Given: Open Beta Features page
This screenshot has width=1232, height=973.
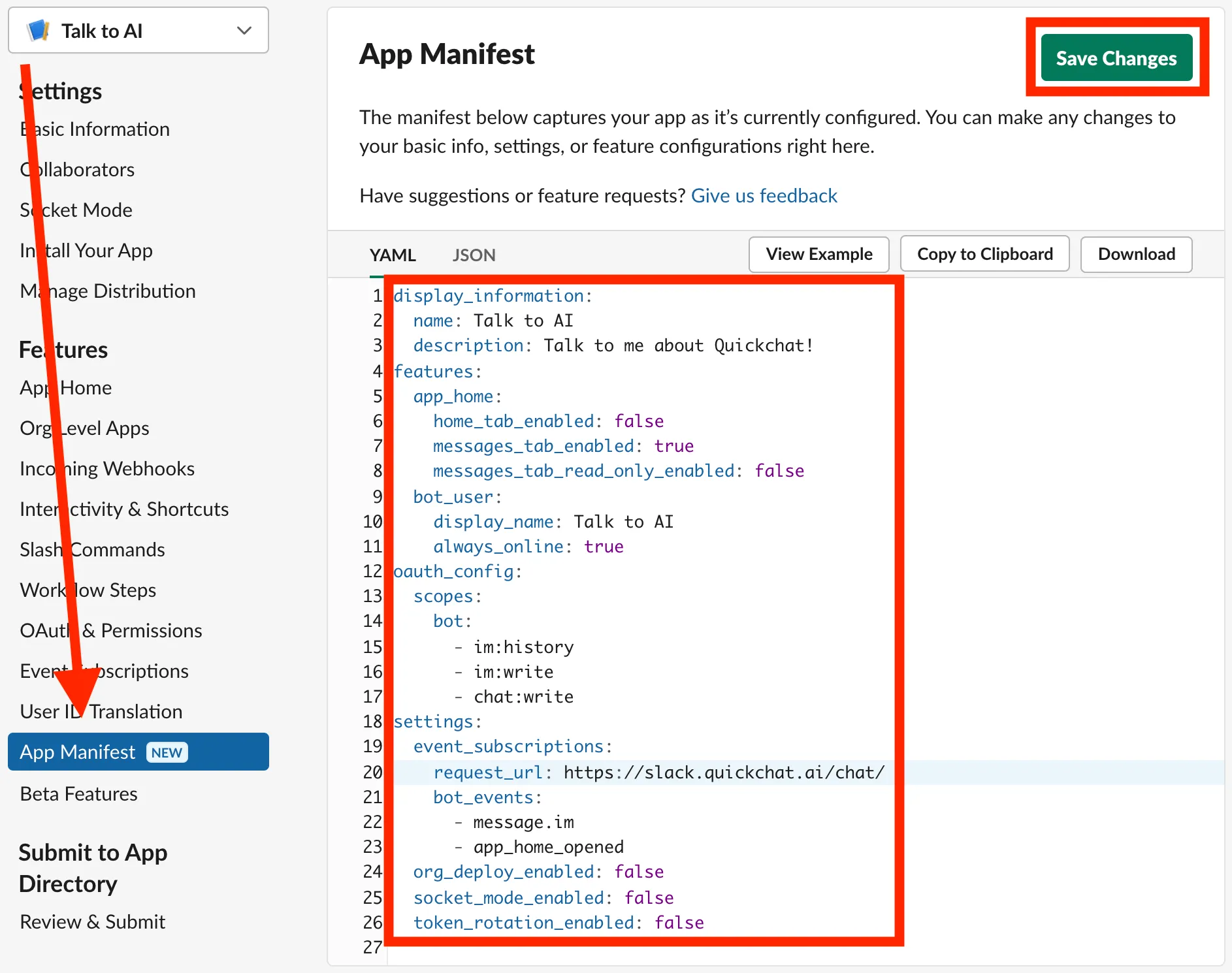Looking at the screenshot, I should [78, 794].
